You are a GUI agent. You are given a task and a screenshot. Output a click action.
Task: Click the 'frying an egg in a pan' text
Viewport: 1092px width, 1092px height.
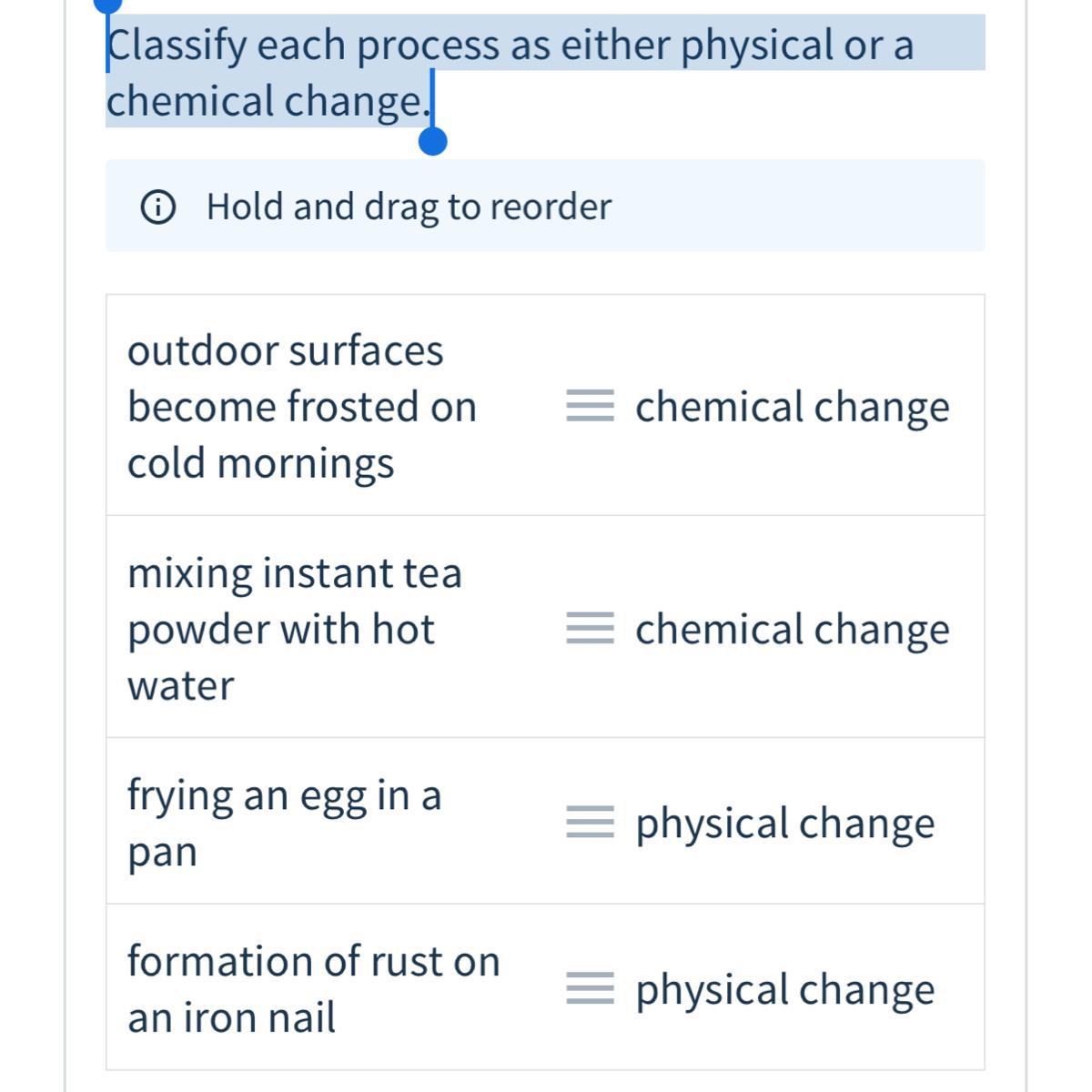(284, 823)
